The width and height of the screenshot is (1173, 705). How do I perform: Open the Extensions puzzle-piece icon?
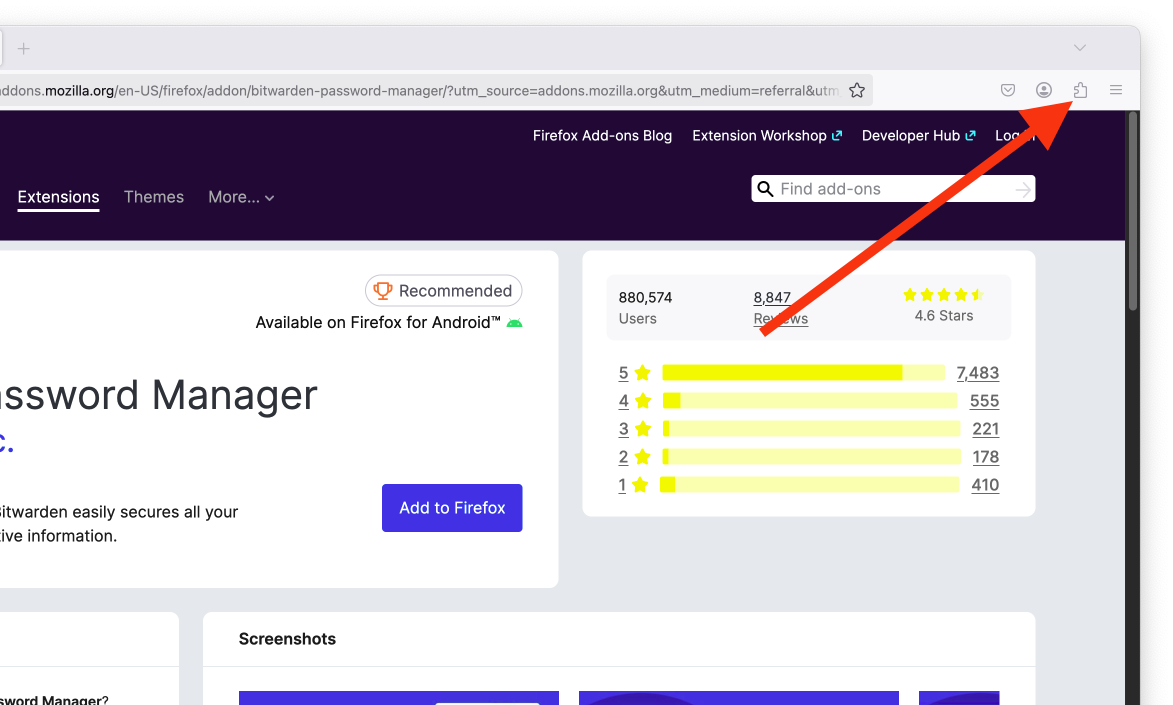tap(1080, 91)
